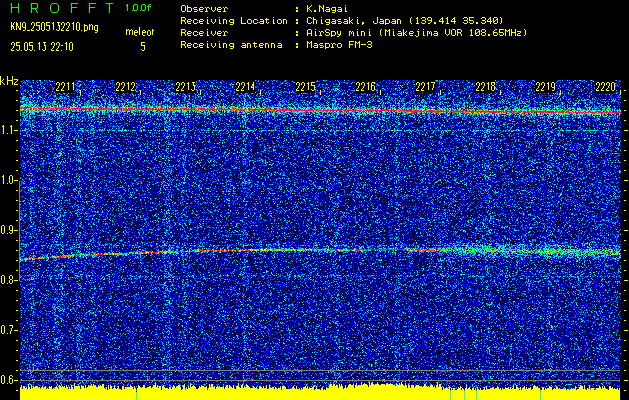629x400 pixels.
Task: Click the kHz axis unit label
Action: coord(9,81)
